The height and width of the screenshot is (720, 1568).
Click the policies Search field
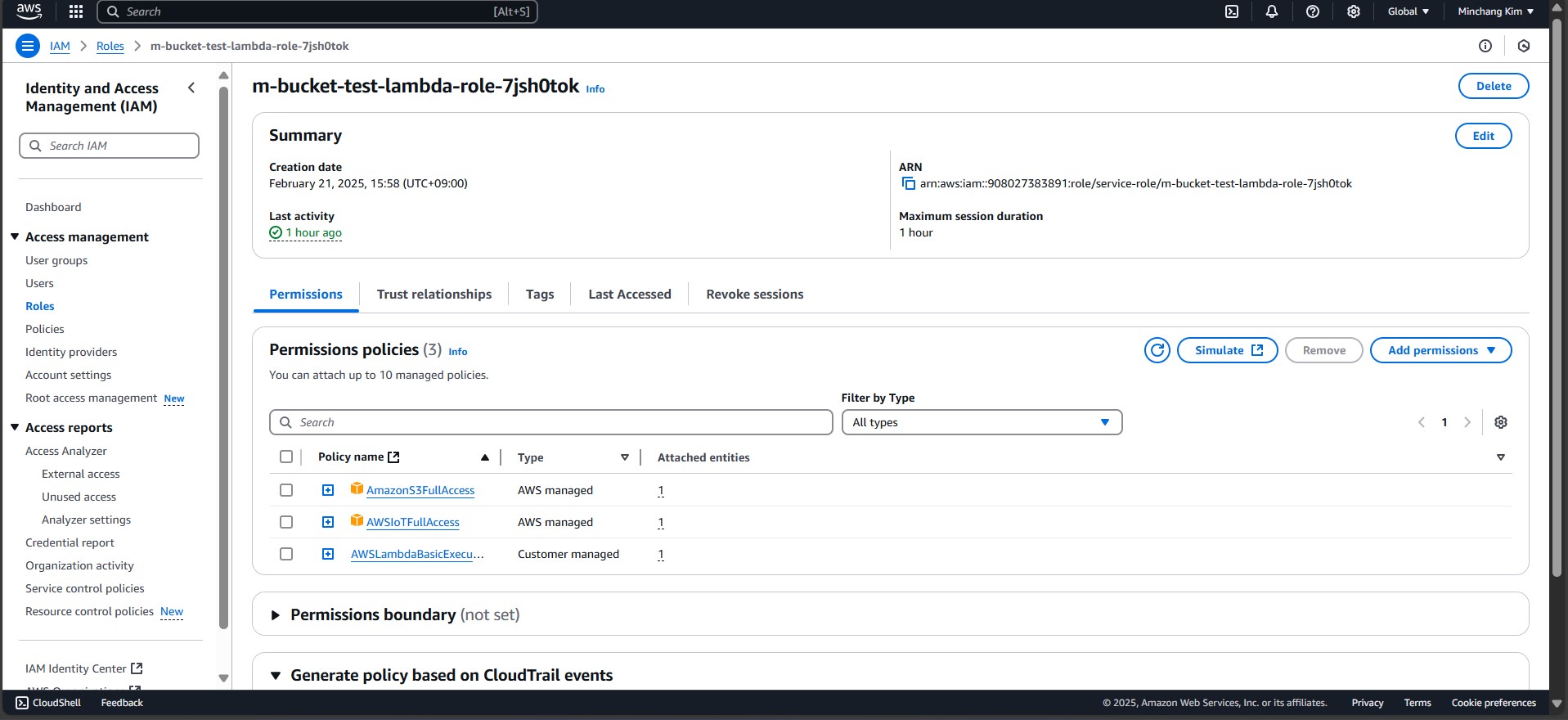pyautogui.click(x=551, y=422)
